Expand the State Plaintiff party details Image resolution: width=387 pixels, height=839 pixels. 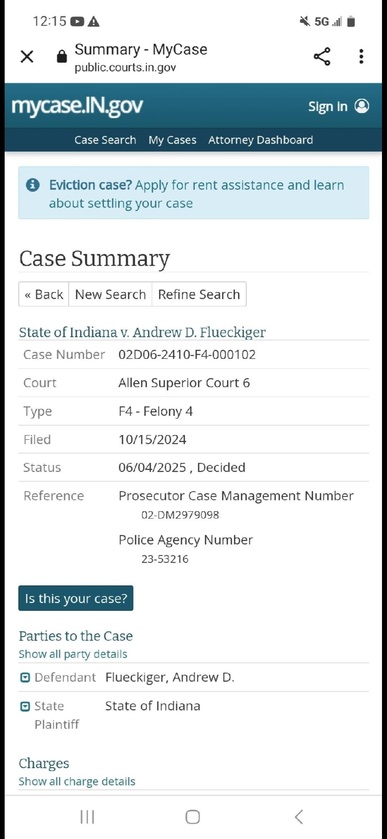pos(25,707)
